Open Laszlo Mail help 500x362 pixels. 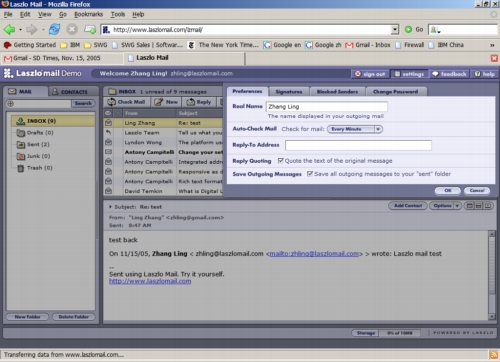tap(484, 74)
